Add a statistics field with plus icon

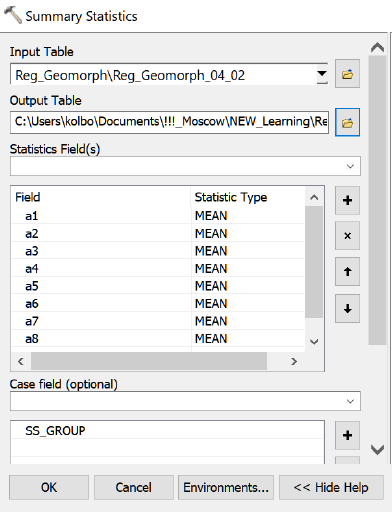pyautogui.click(x=347, y=200)
